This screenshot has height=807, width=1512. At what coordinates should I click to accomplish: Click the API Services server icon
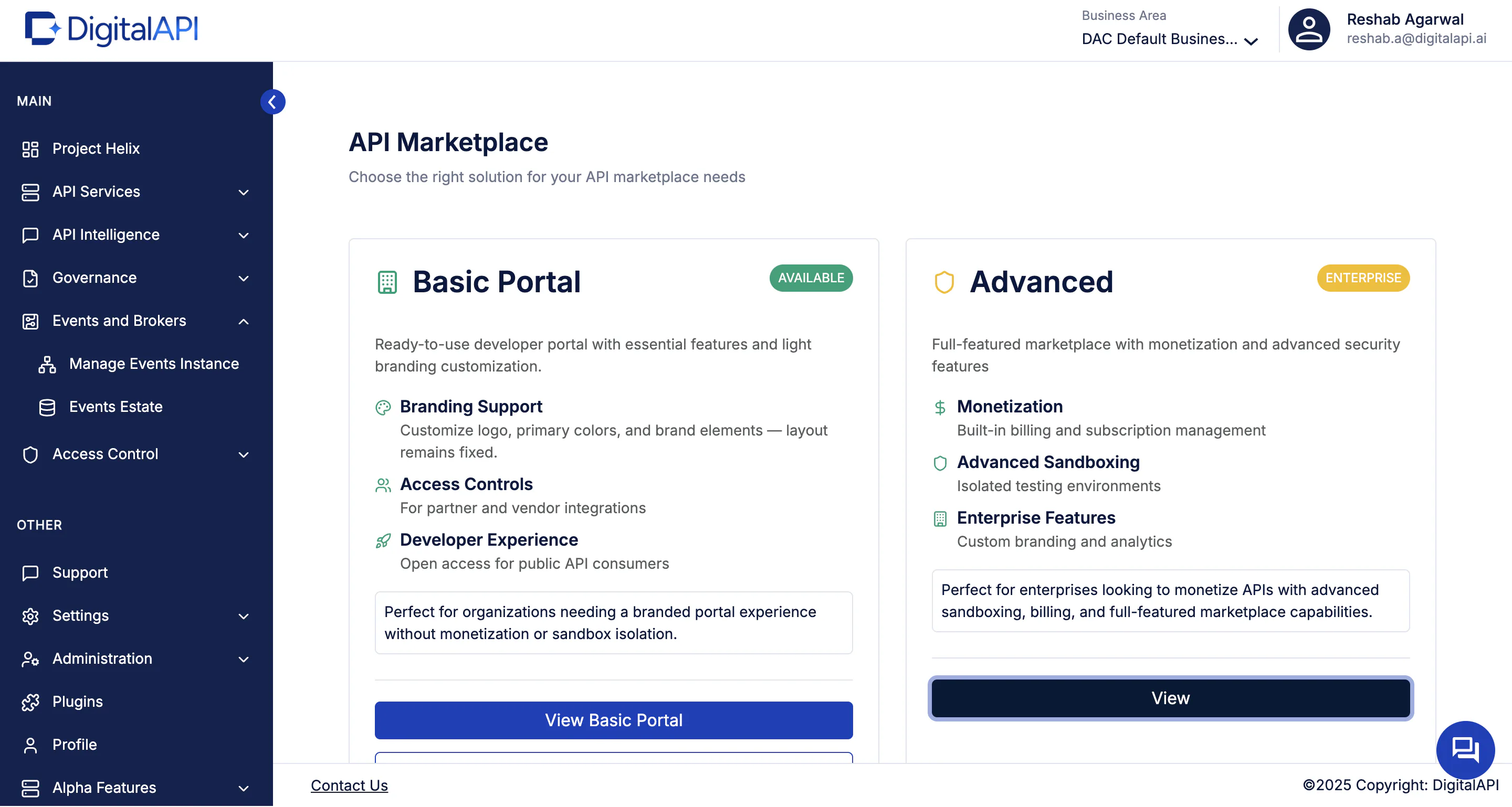pos(30,192)
